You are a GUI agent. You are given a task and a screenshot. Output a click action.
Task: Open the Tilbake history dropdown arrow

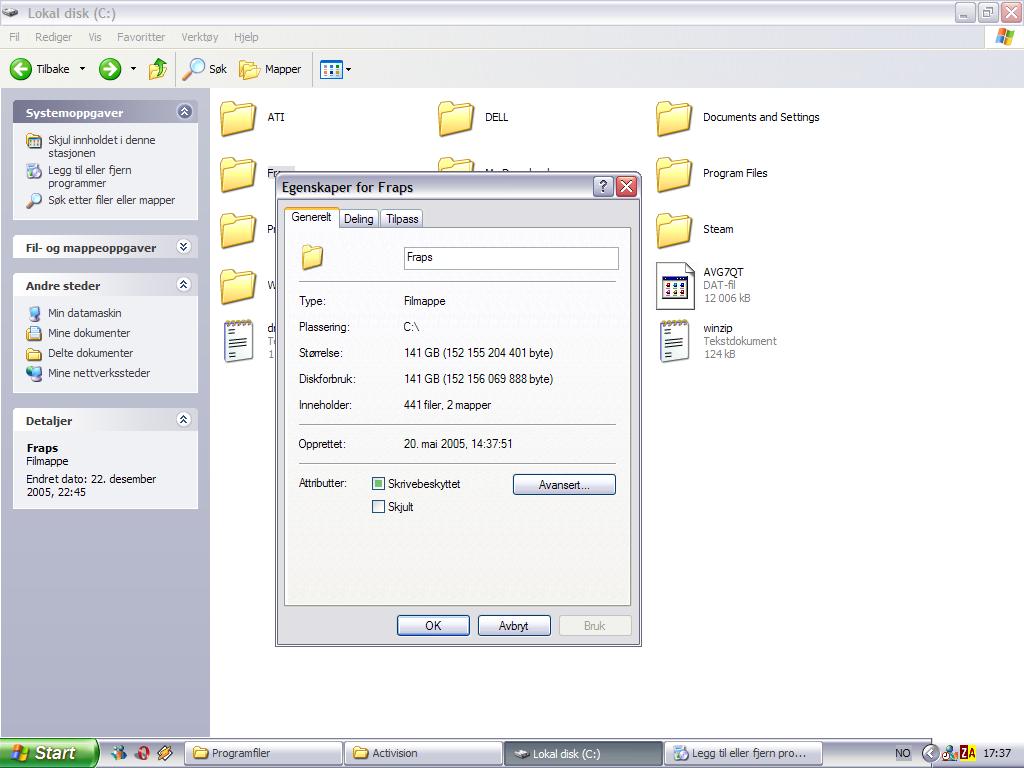82,69
